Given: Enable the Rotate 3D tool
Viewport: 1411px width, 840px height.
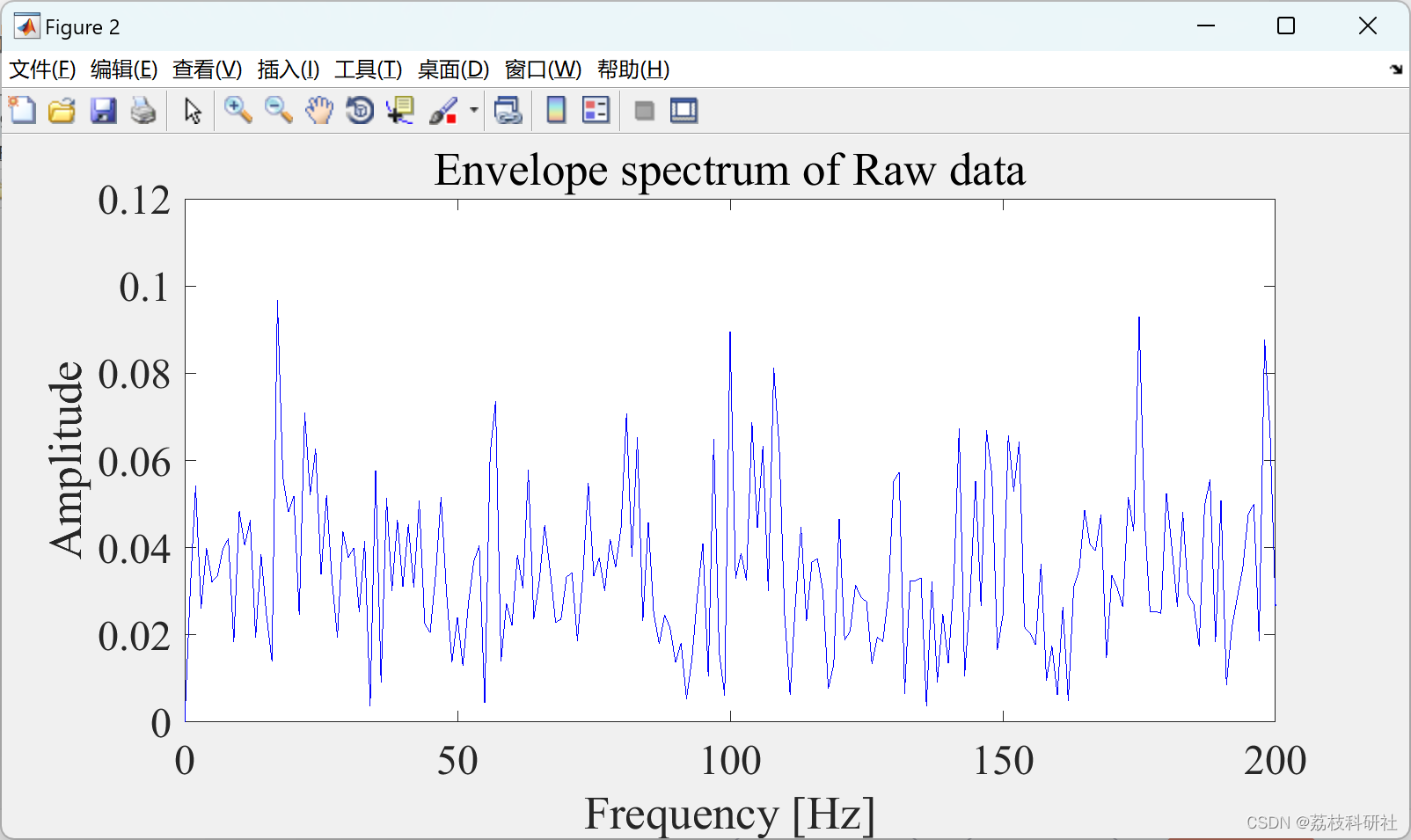Looking at the screenshot, I should pos(360,111).
